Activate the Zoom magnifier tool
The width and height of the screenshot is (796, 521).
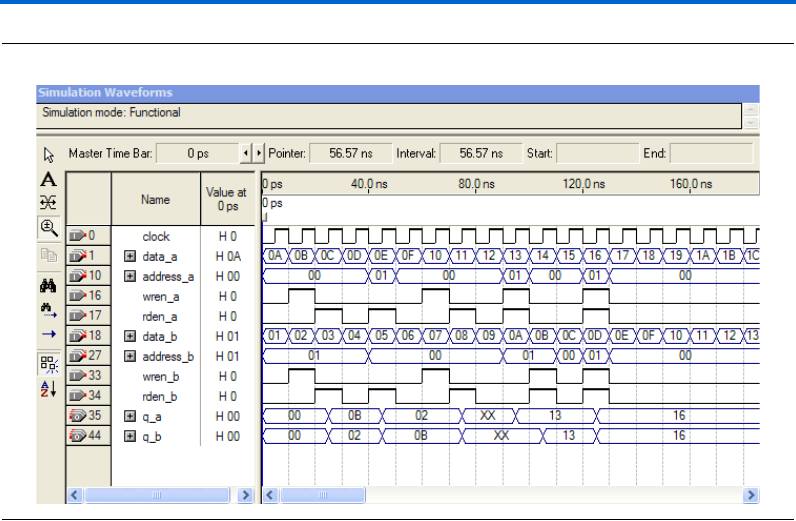48,227
